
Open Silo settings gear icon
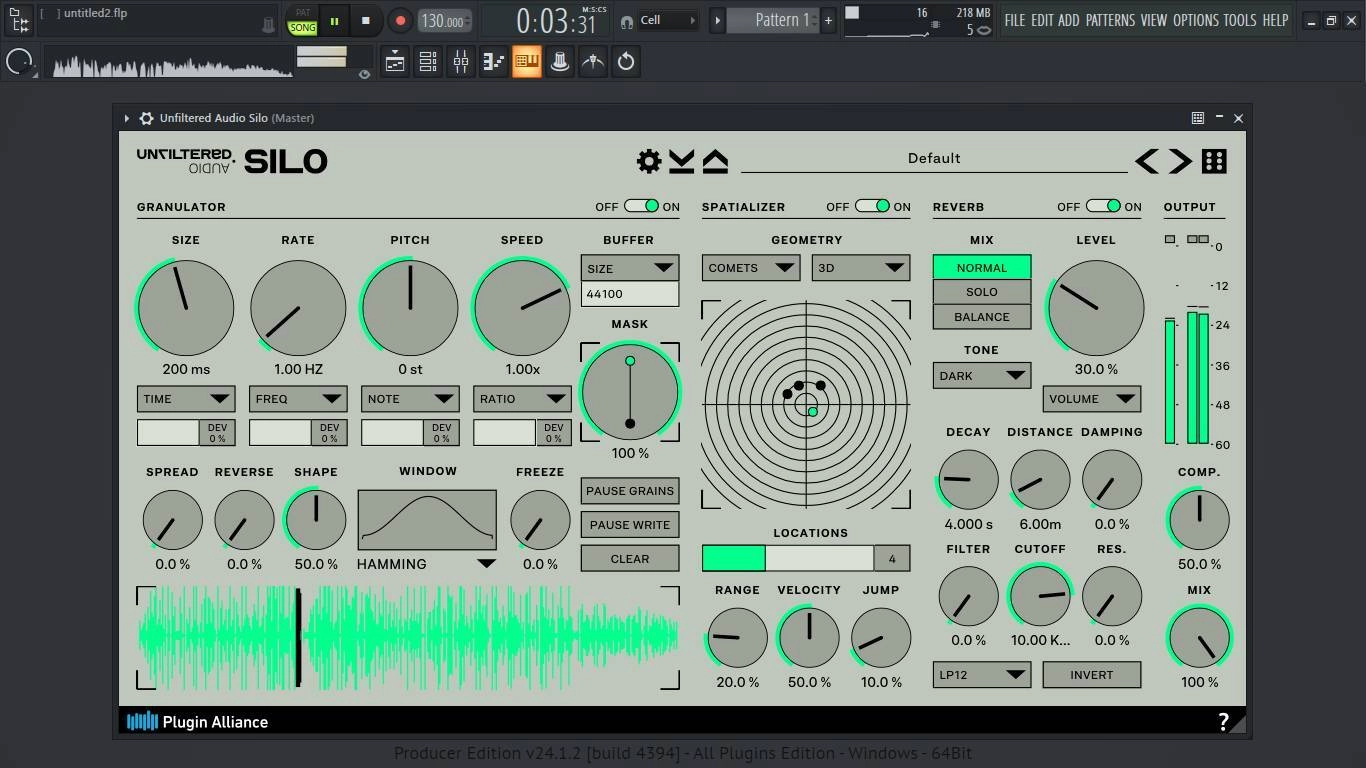coord(649,161)
